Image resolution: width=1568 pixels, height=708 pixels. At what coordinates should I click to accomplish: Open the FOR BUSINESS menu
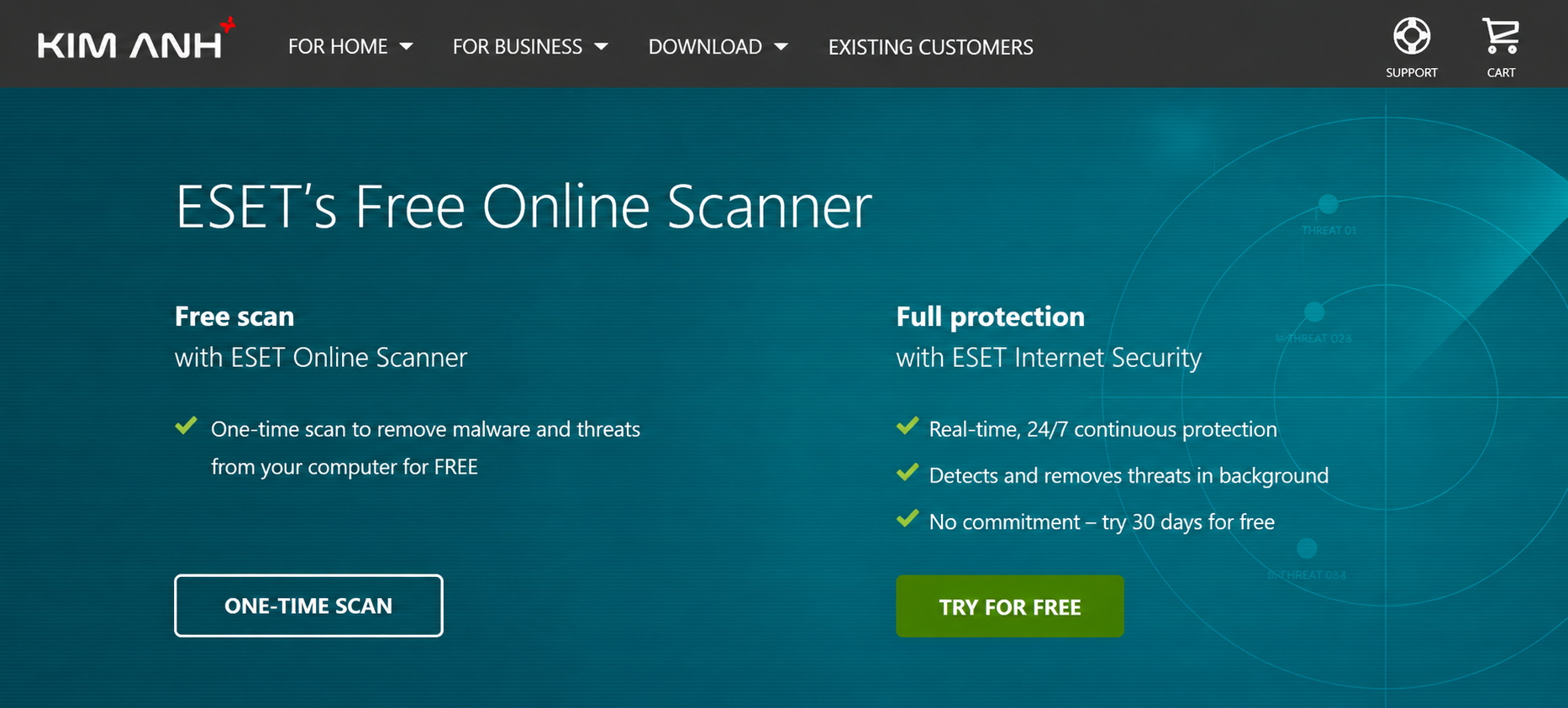point(530,46)
